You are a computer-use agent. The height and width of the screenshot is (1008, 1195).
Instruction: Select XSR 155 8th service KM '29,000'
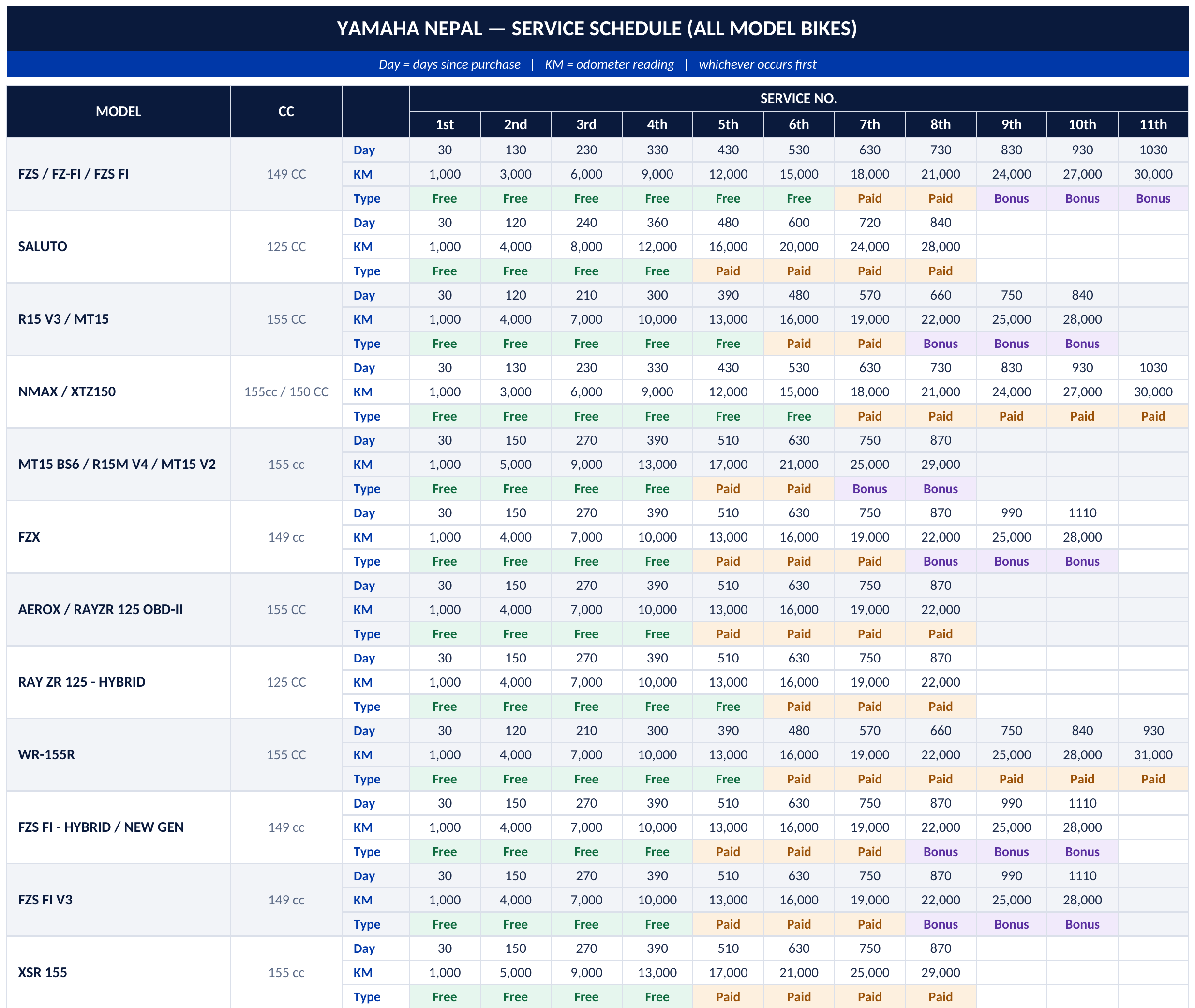point(941,973)
